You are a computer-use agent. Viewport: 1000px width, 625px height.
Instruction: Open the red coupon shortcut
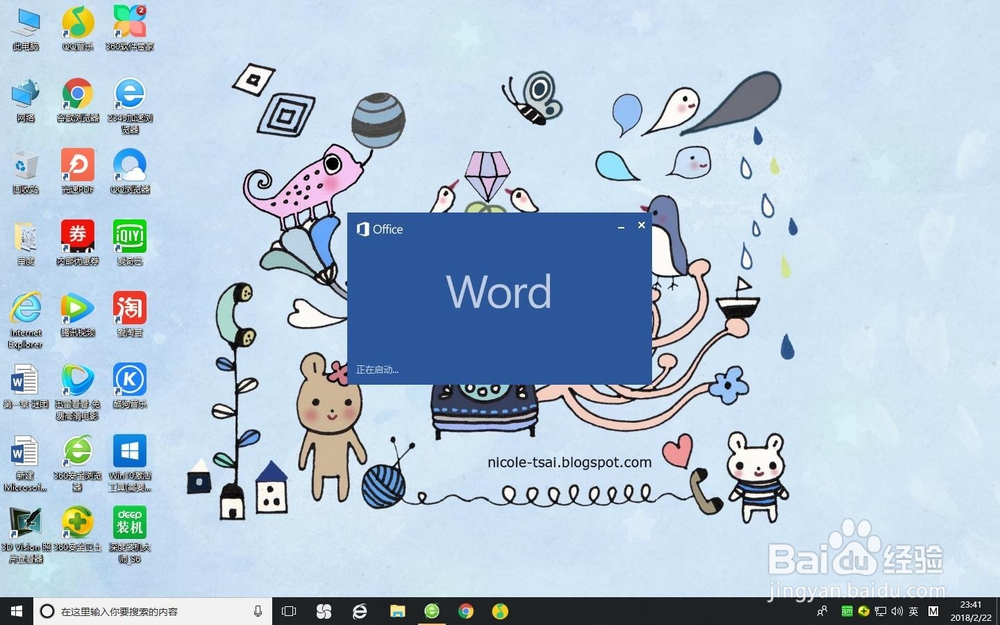coord(78,243)
